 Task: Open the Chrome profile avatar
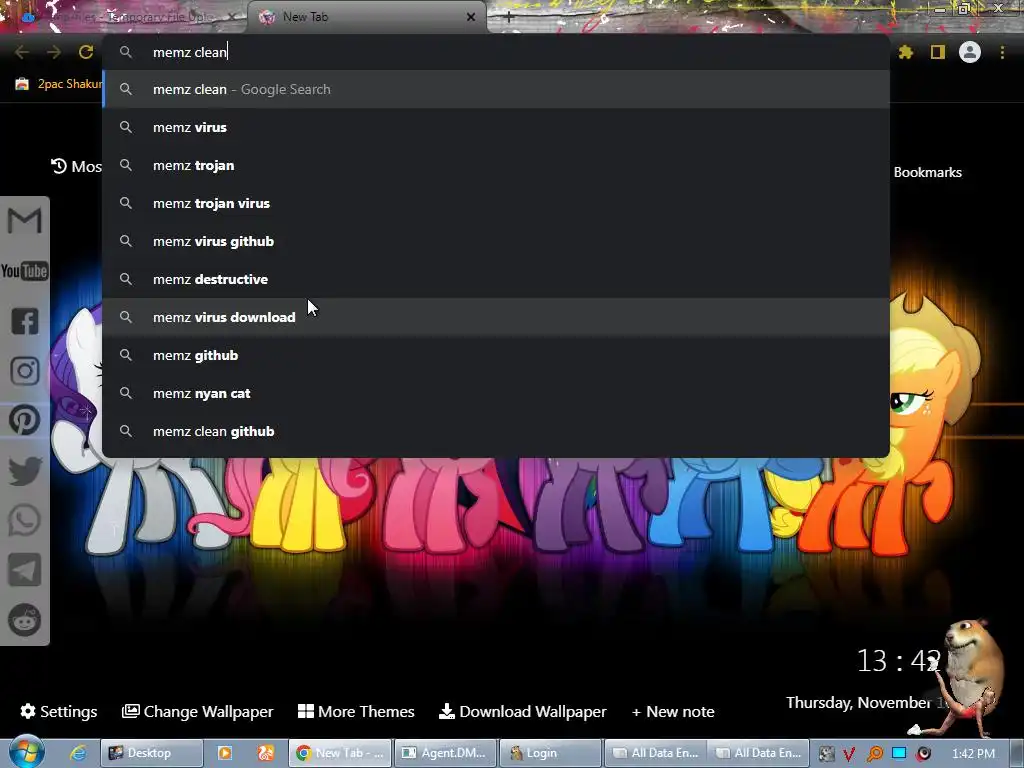(970, 52)
